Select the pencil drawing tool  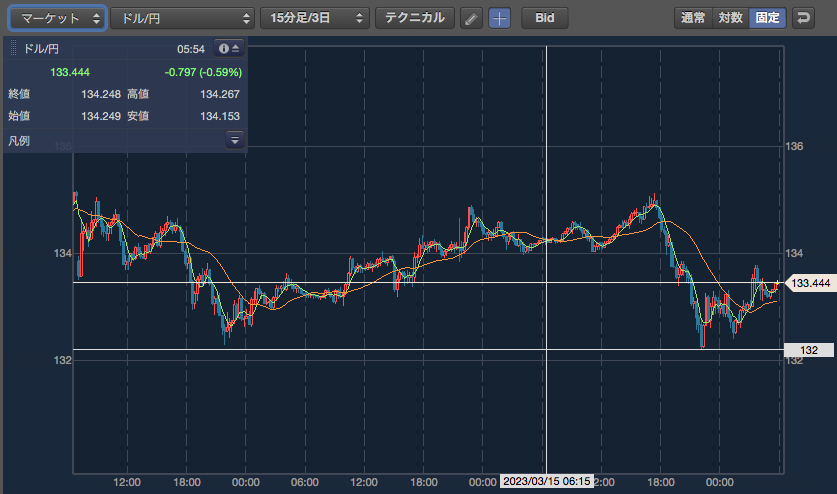[x=471, y=18]
